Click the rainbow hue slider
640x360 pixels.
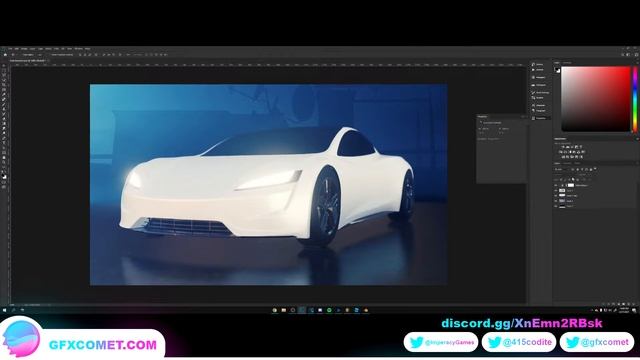click(x=635, y=99)
